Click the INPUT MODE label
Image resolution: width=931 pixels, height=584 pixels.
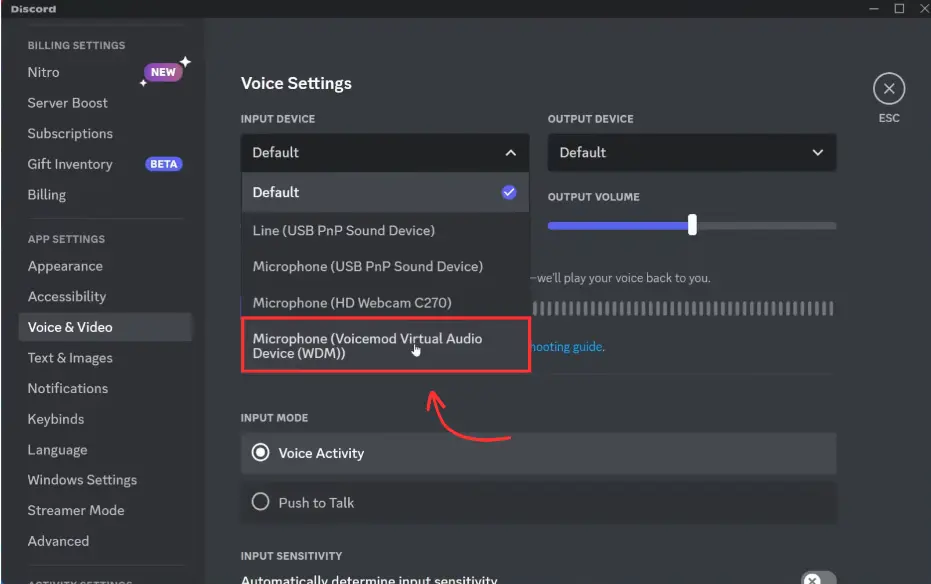[x=274, y=418]
